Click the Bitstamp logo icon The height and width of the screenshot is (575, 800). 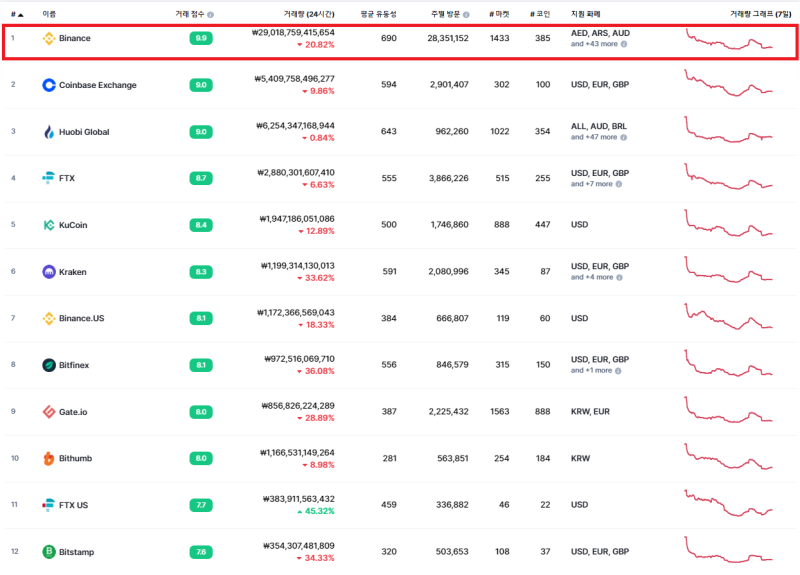48,552
